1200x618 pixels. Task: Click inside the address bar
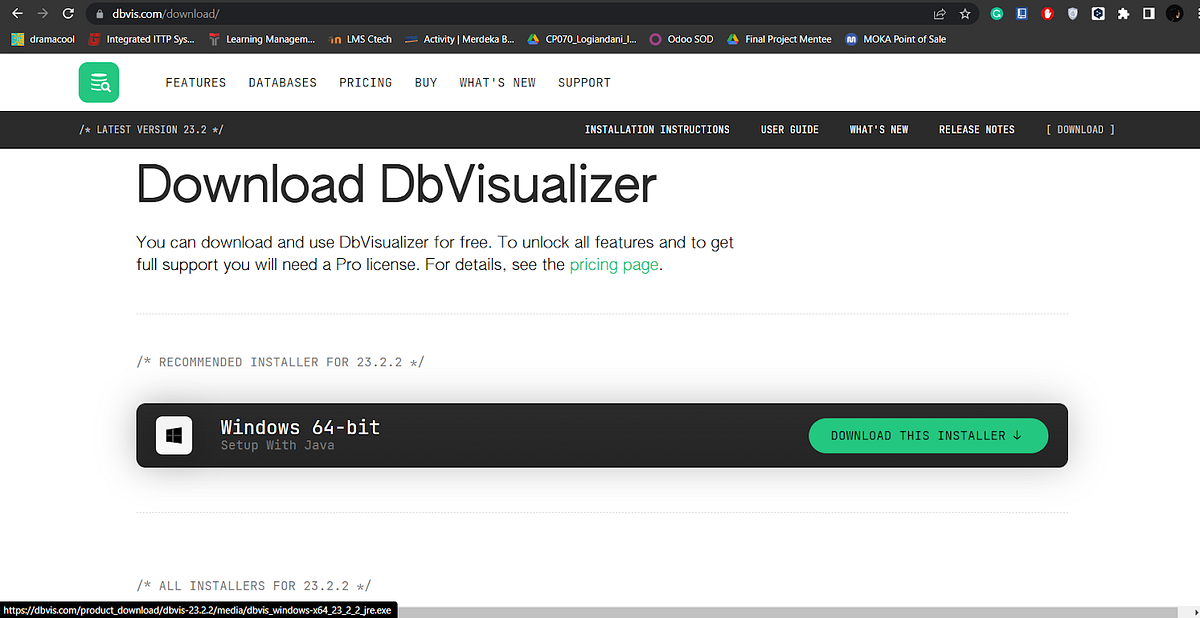tap(300, 13)
